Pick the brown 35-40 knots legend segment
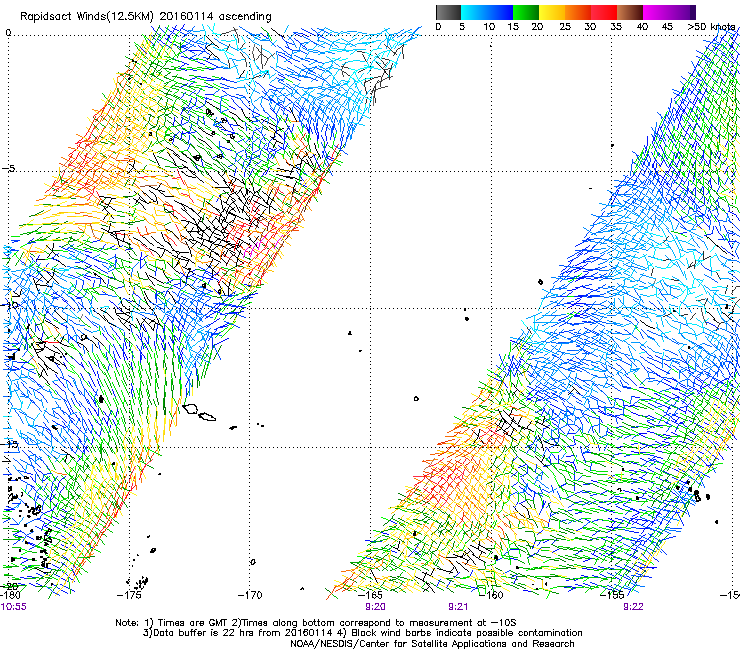The height and width of the screenshot is (650, 740). (630, 12)
